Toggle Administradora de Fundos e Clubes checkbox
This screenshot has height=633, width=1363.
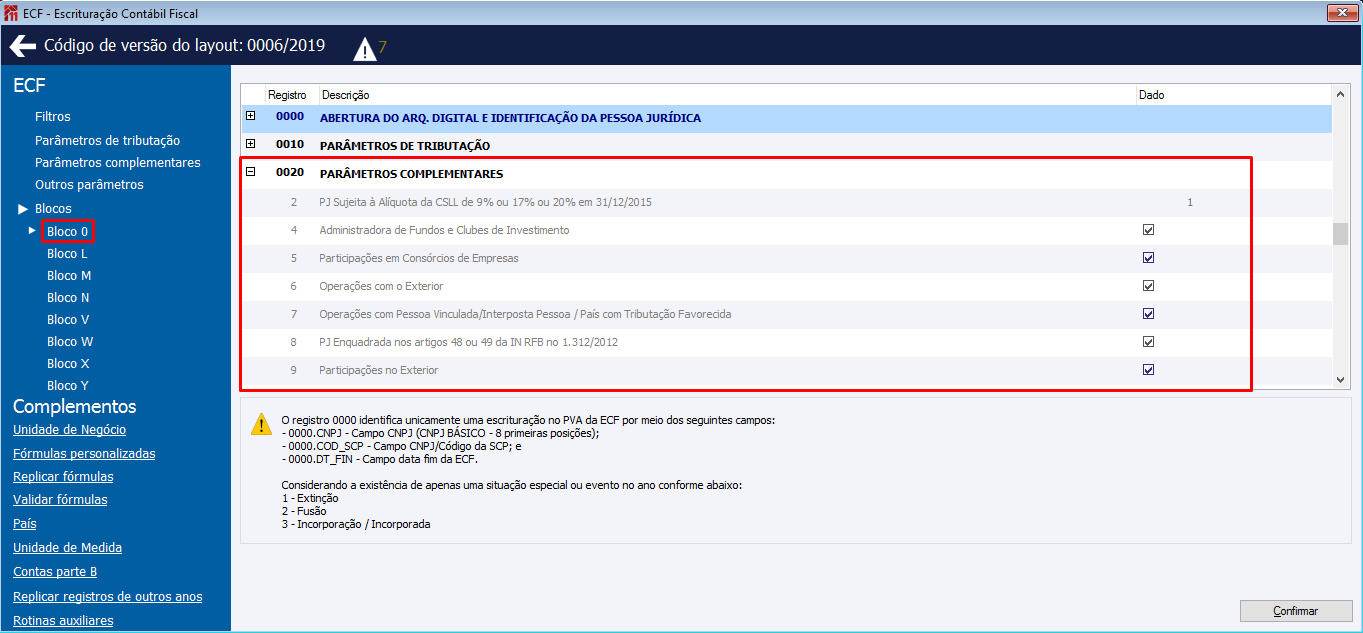[1148, 229]
